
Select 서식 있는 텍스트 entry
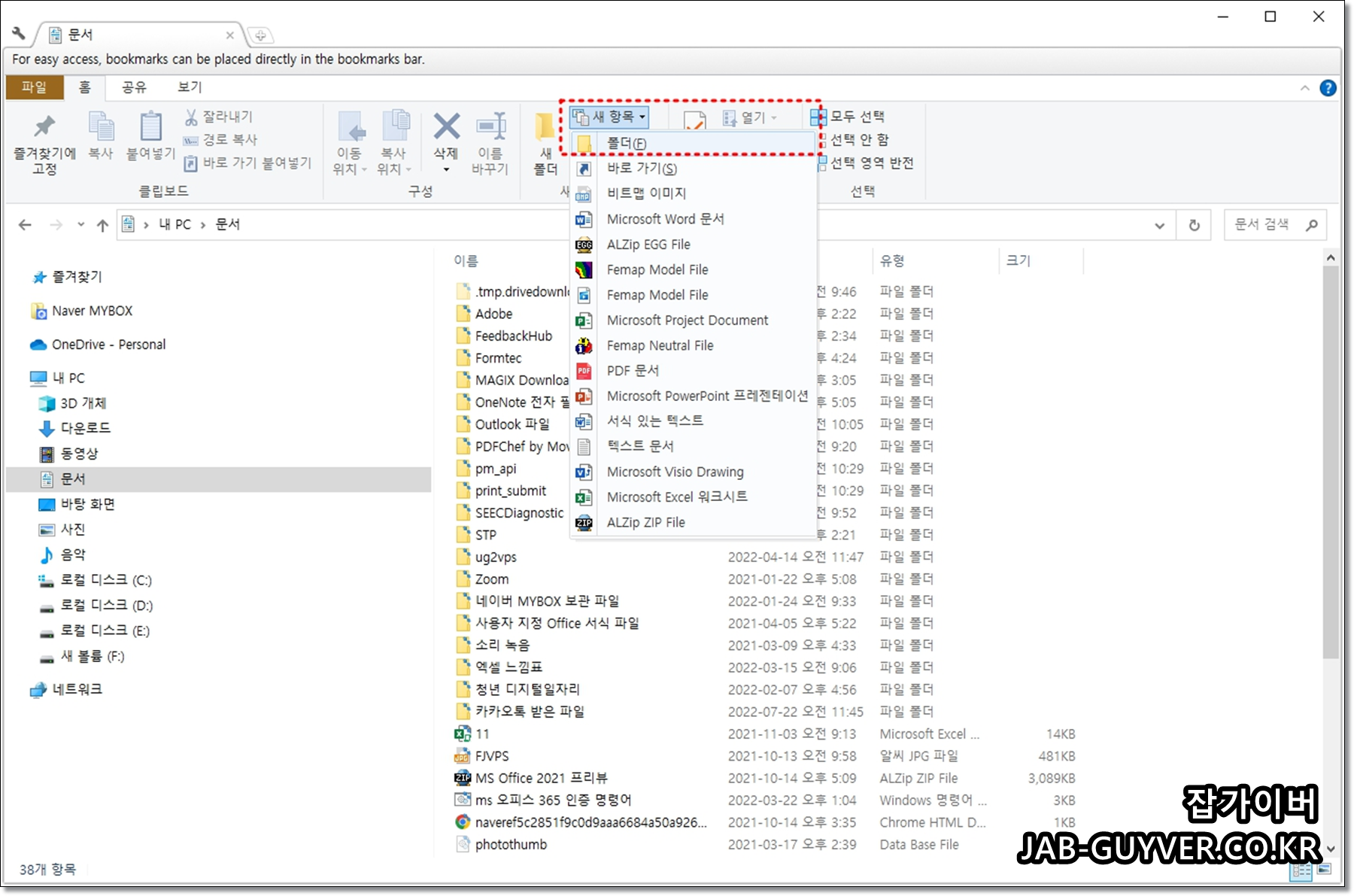693,421
